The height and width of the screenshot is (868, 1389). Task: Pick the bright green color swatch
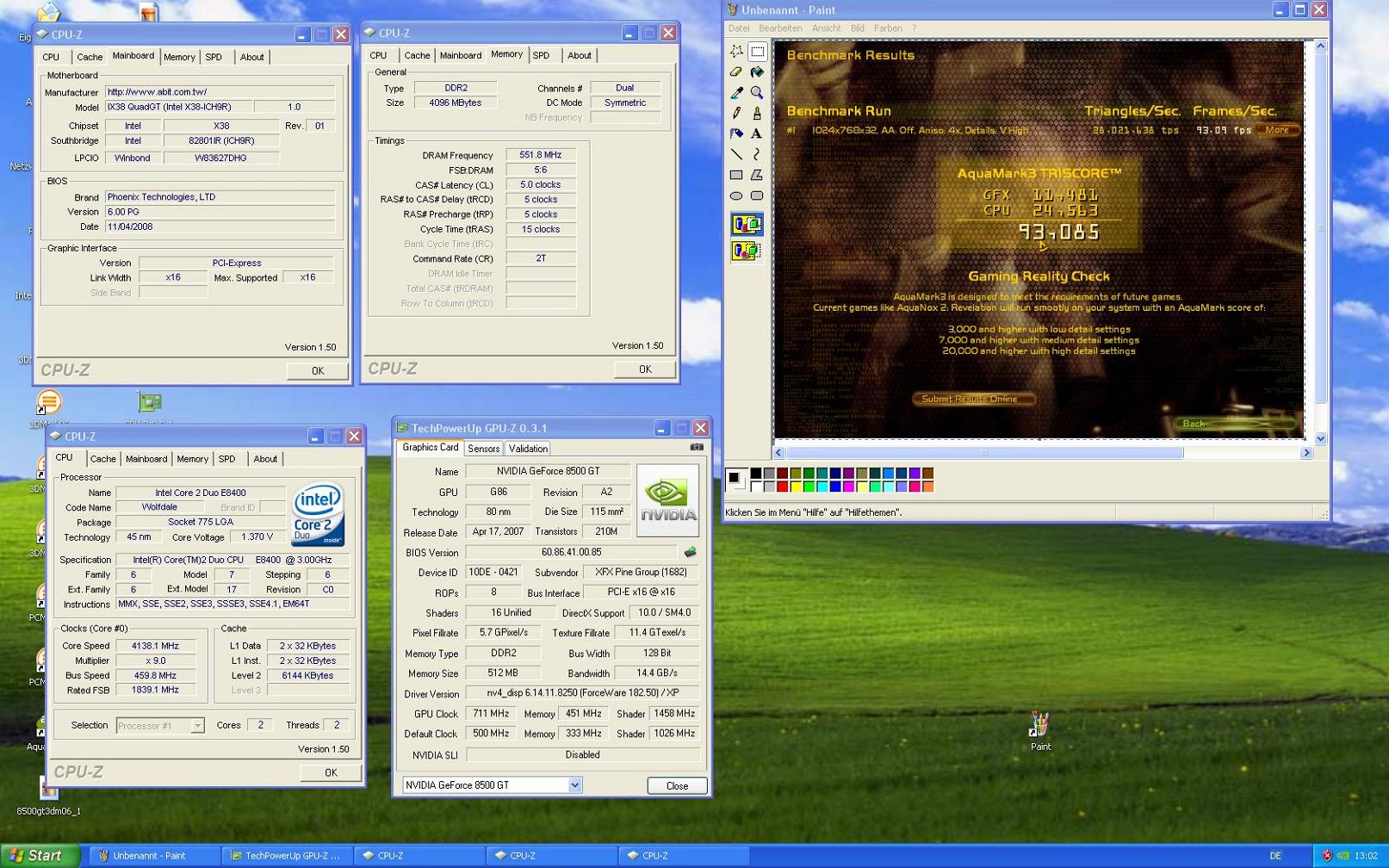pos(809,487)
